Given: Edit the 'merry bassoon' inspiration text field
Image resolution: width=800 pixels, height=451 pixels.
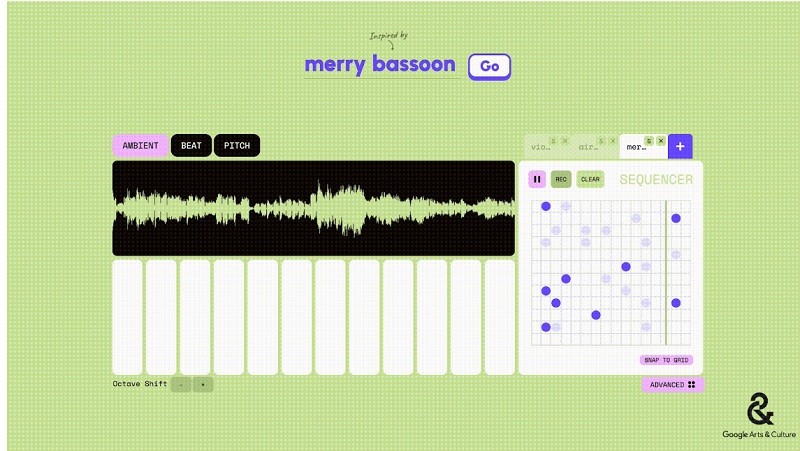Looking at the screenshot, I should (380, 65).
